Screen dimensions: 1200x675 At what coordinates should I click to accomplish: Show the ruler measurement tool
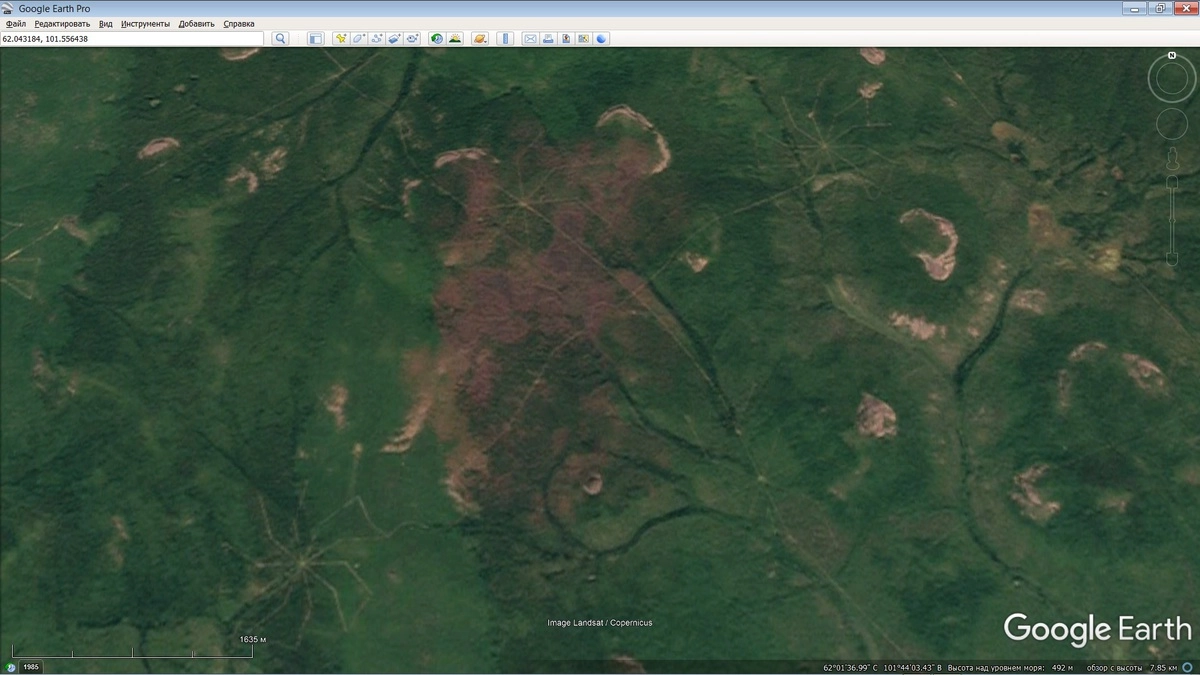point(505,39)
